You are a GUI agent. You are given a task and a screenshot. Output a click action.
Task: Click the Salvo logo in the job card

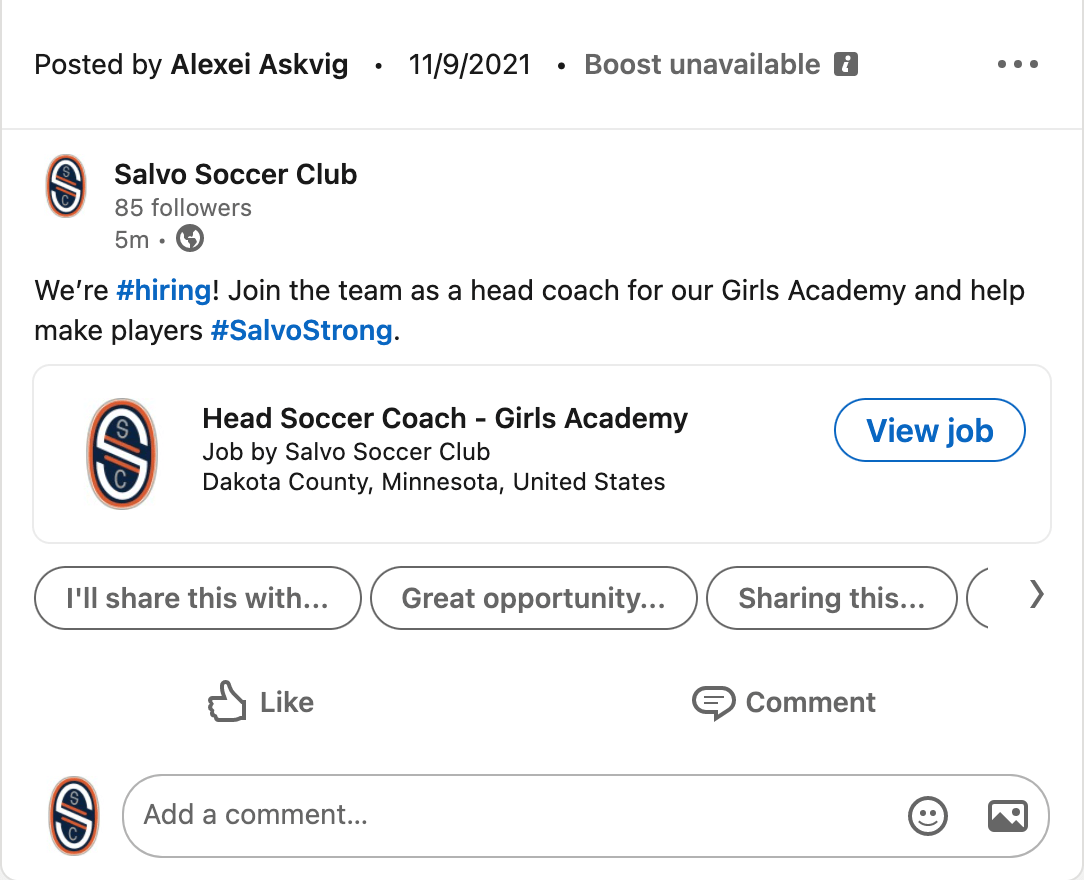(122, 453)
